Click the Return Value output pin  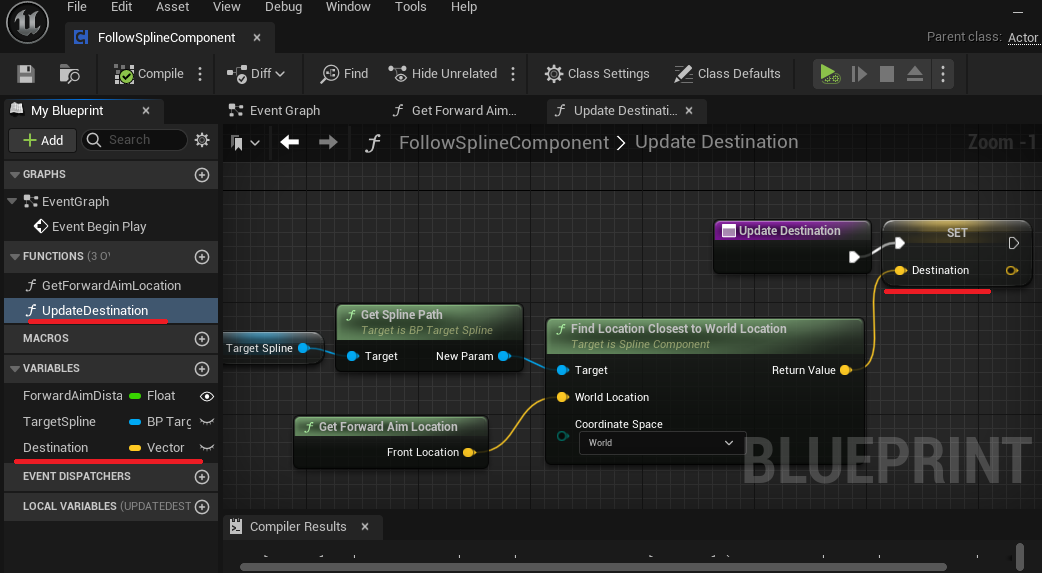(x=846, y=370)
